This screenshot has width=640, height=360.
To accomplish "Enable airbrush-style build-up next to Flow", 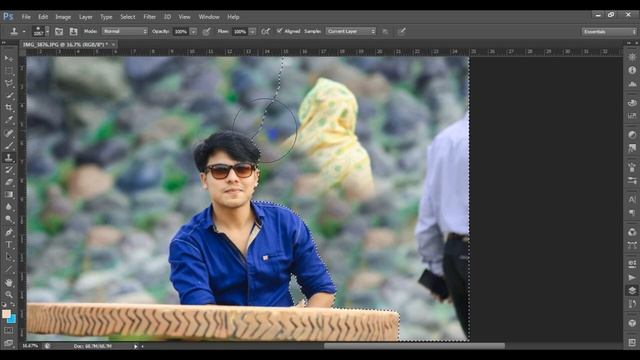I will pyautogui.click(x=265, y=31).
